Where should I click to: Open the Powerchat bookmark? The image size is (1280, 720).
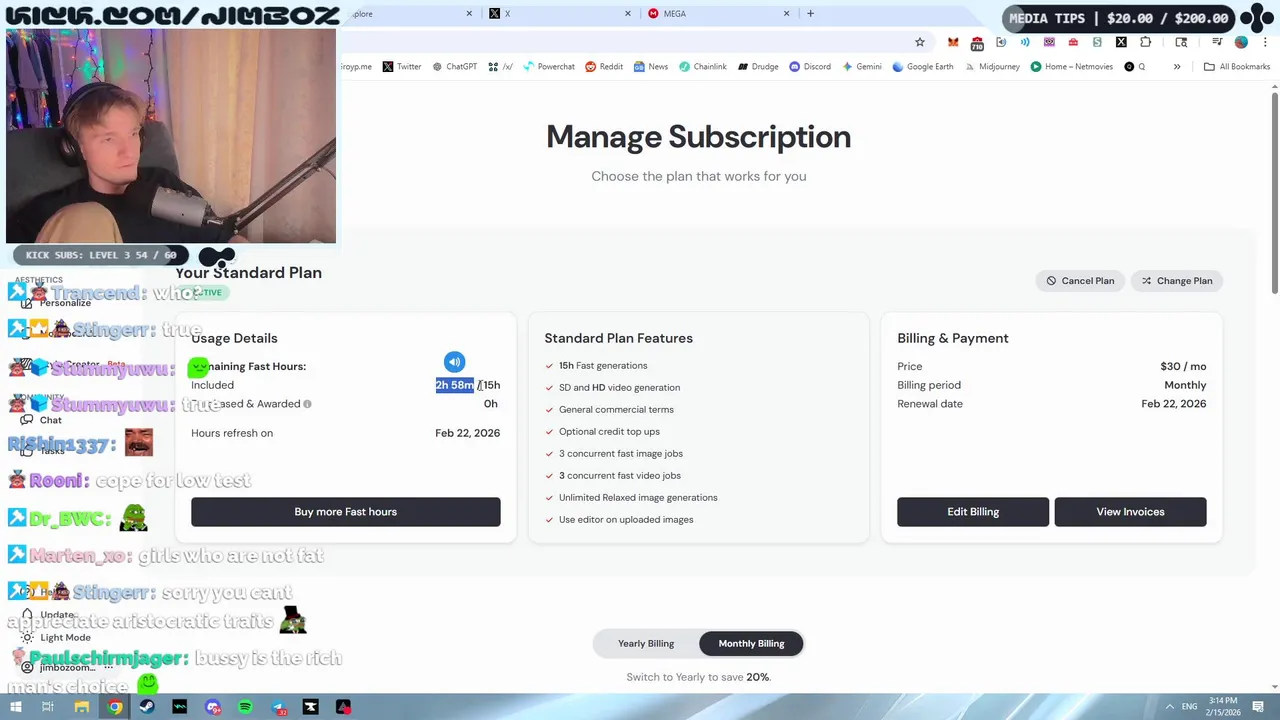[x=549, y=67]
